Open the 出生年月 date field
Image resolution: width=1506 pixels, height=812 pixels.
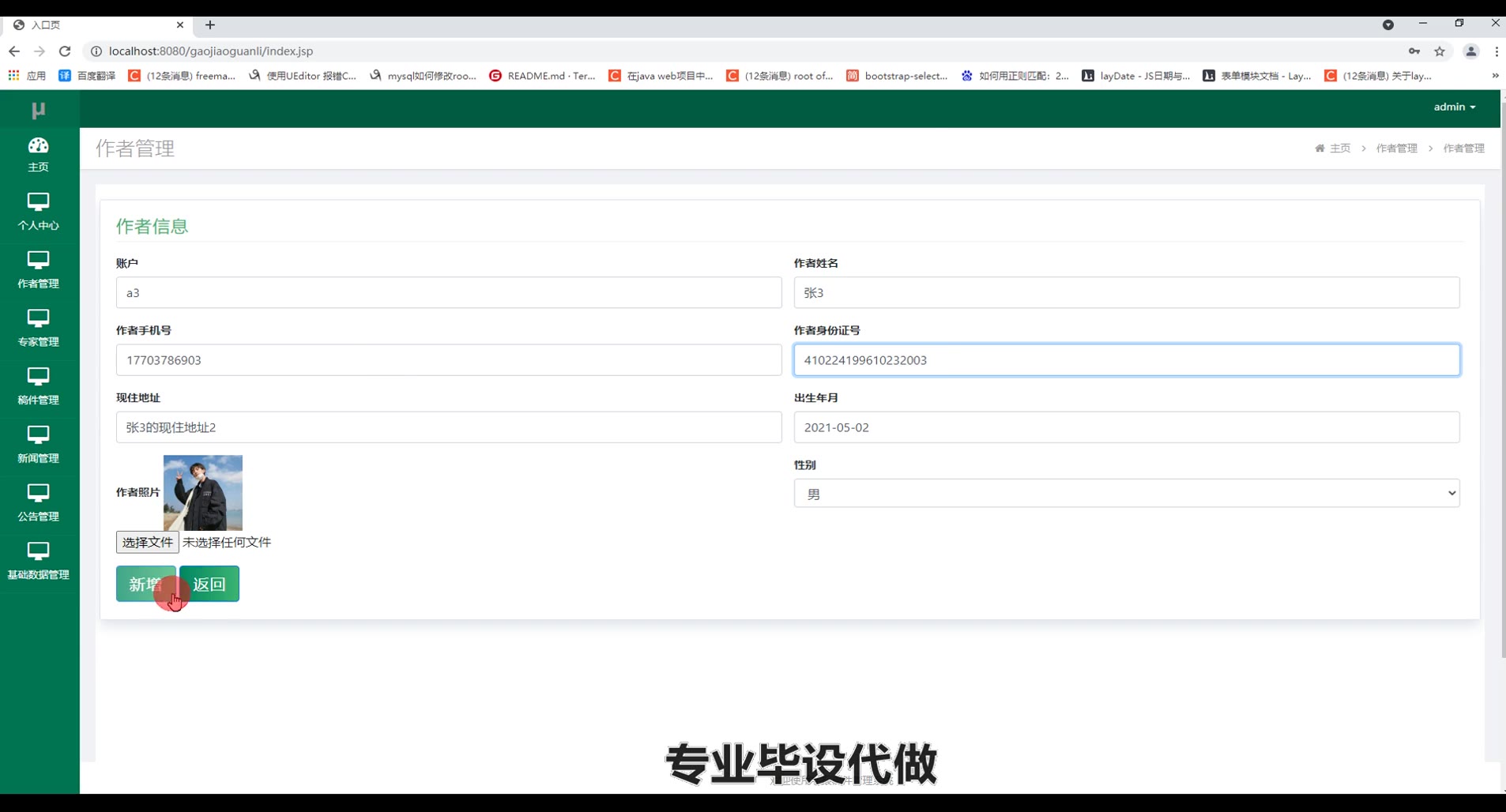pos(1127,427)
